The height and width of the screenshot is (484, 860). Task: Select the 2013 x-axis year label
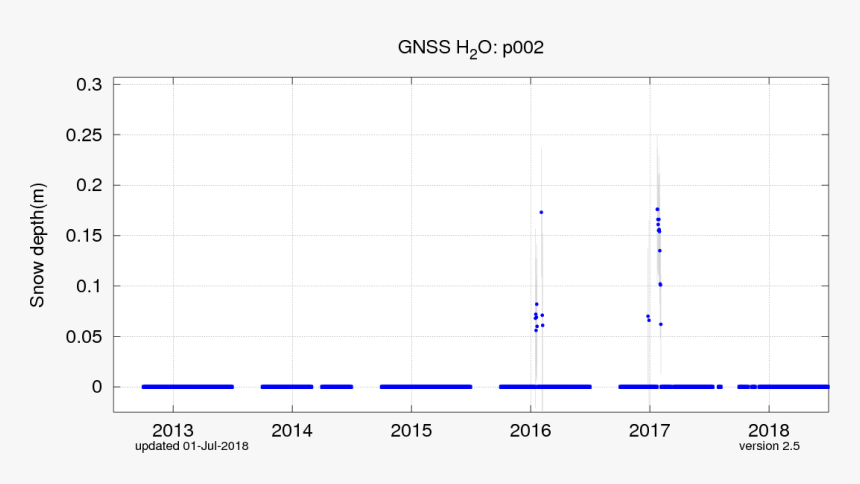(173, 431)
